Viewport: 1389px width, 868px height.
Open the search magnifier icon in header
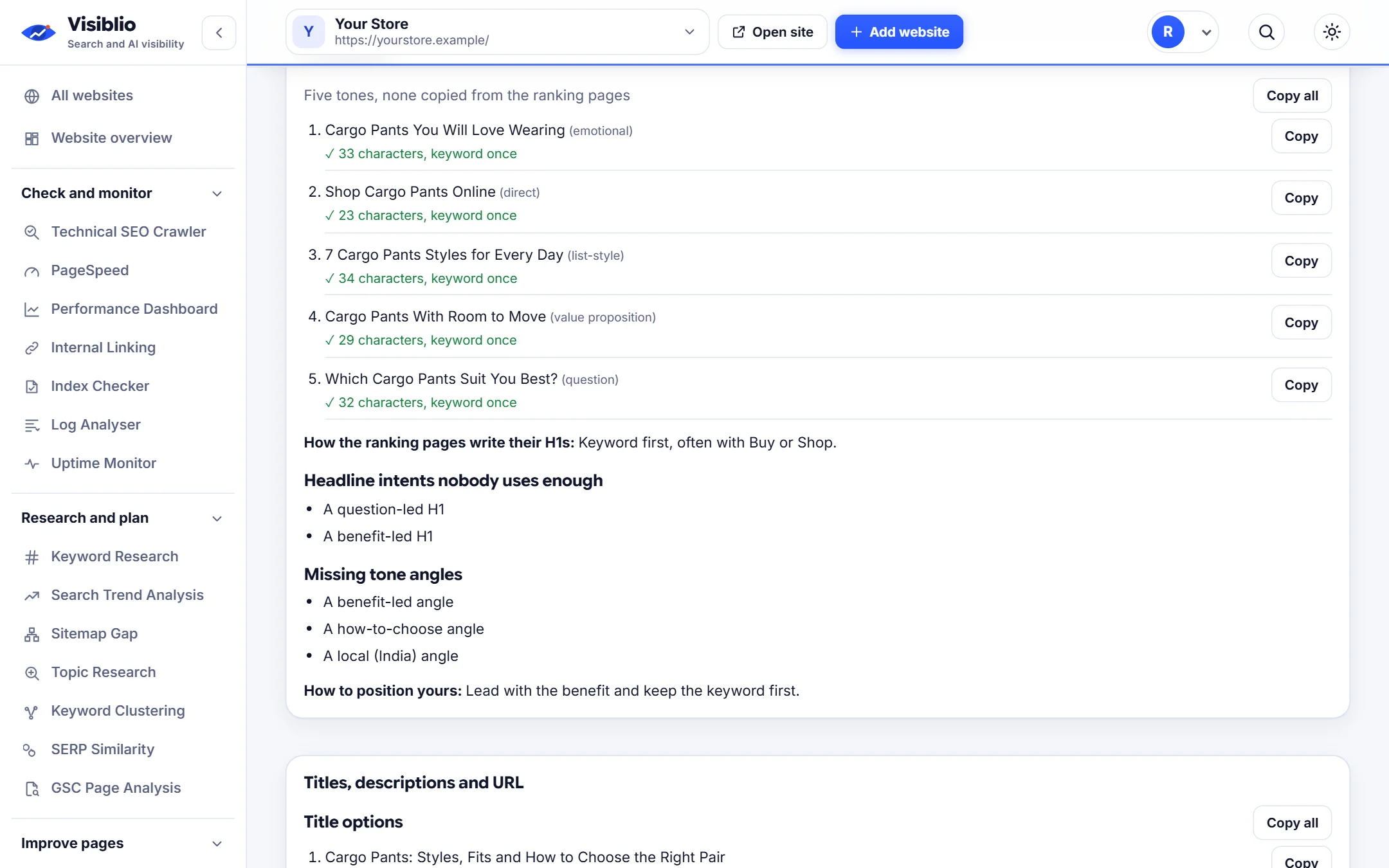coord(1266,32)
